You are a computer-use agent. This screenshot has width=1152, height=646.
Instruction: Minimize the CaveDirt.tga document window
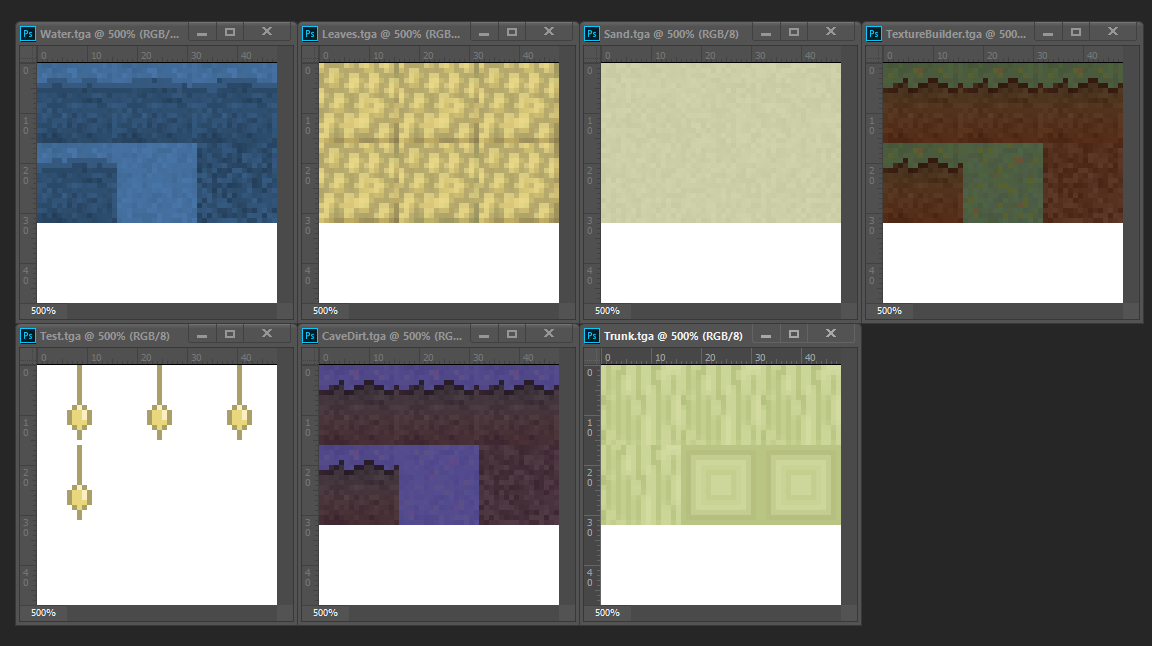pyautogui.click(x=484, y=335)
